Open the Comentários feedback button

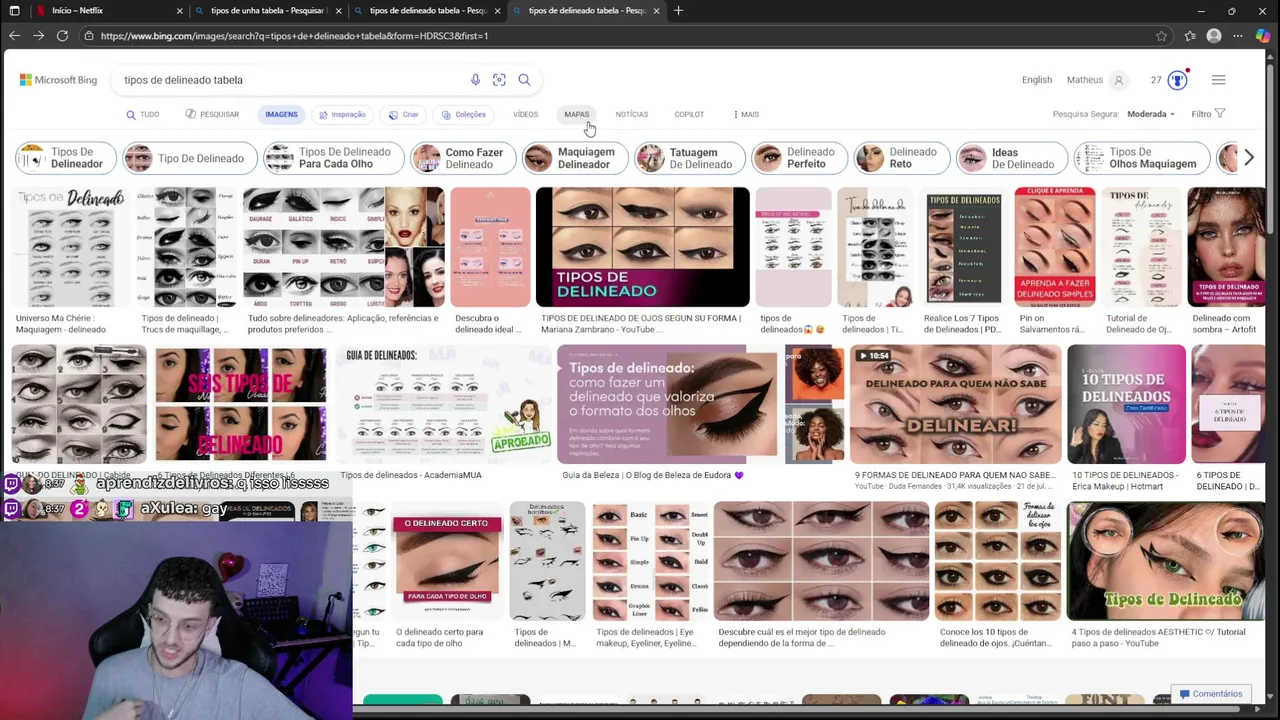pos(1210,694)
